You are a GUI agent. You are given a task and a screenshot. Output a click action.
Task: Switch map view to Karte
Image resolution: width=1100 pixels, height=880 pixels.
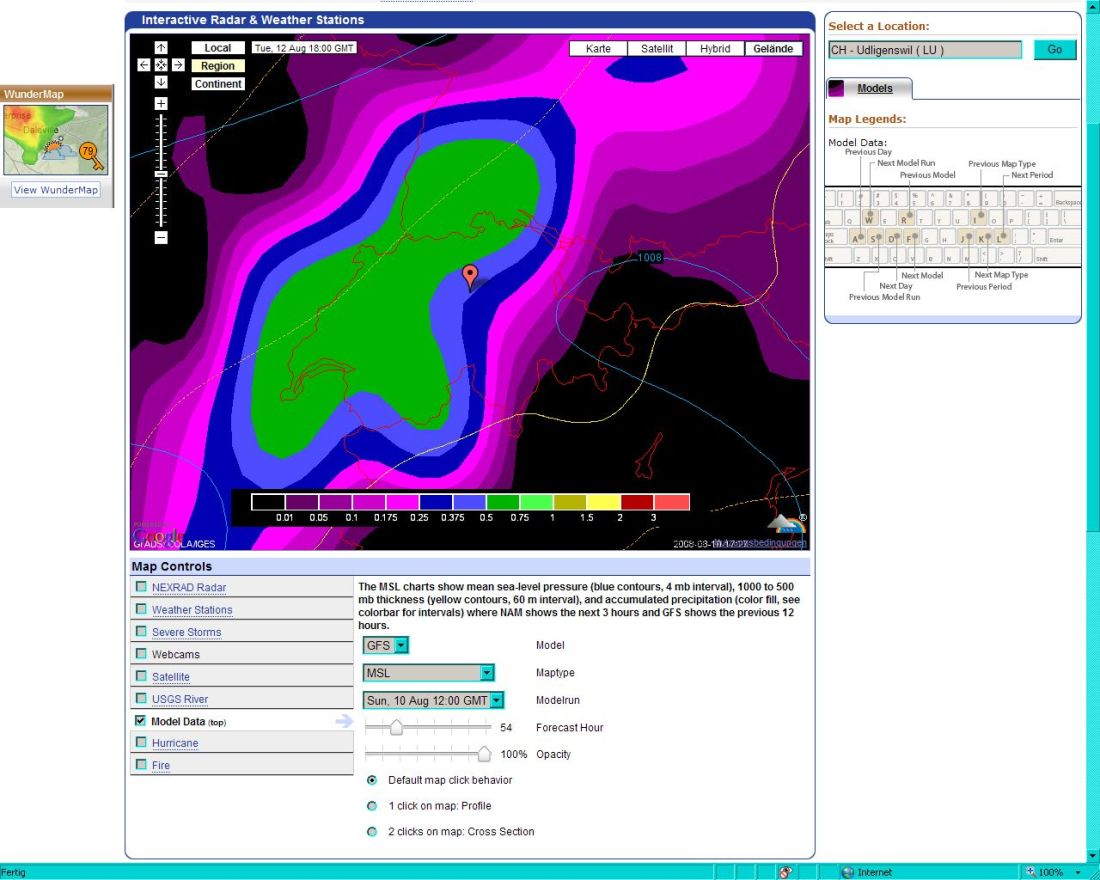598,48
